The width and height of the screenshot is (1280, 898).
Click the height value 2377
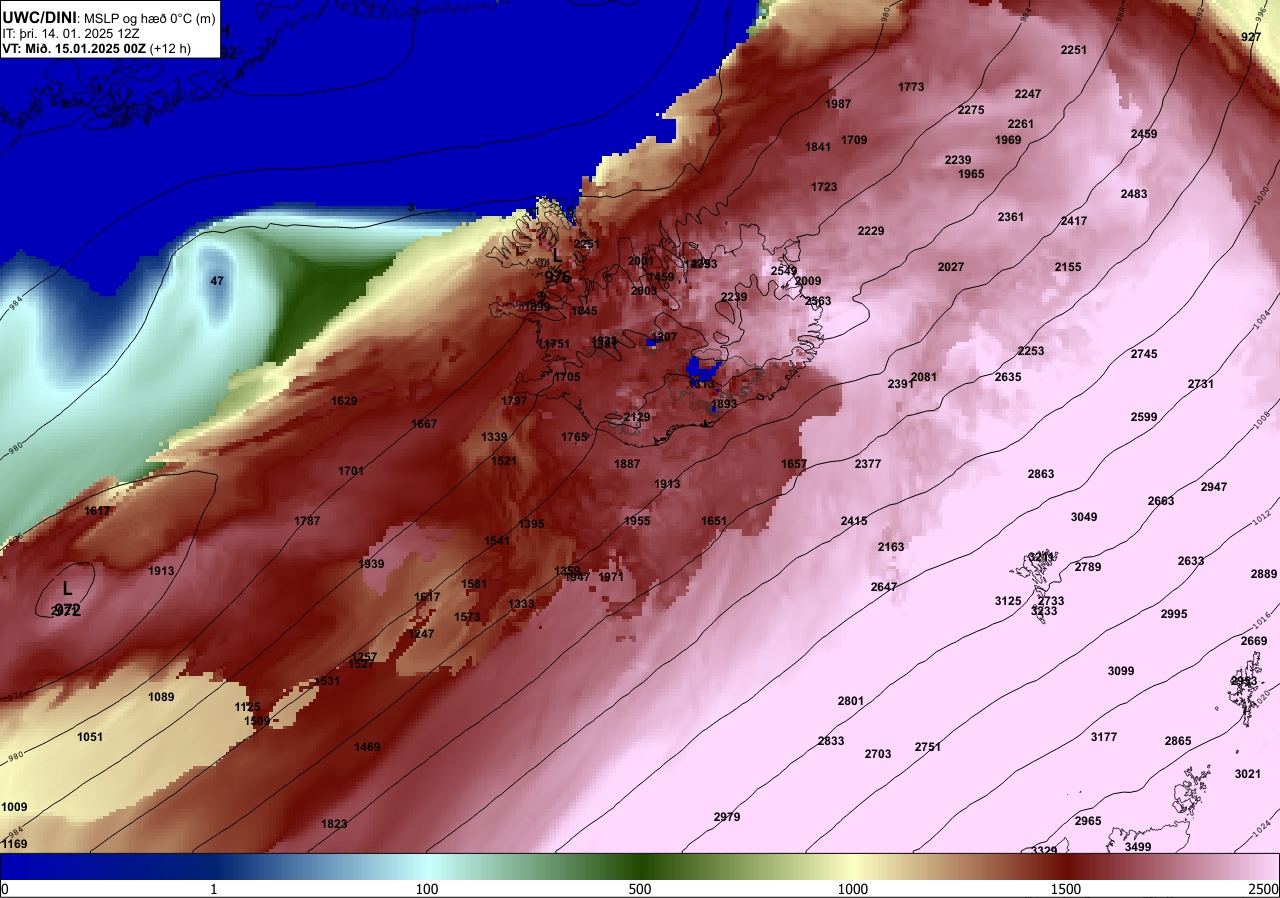pyautogui.click(x=868, y=464)
